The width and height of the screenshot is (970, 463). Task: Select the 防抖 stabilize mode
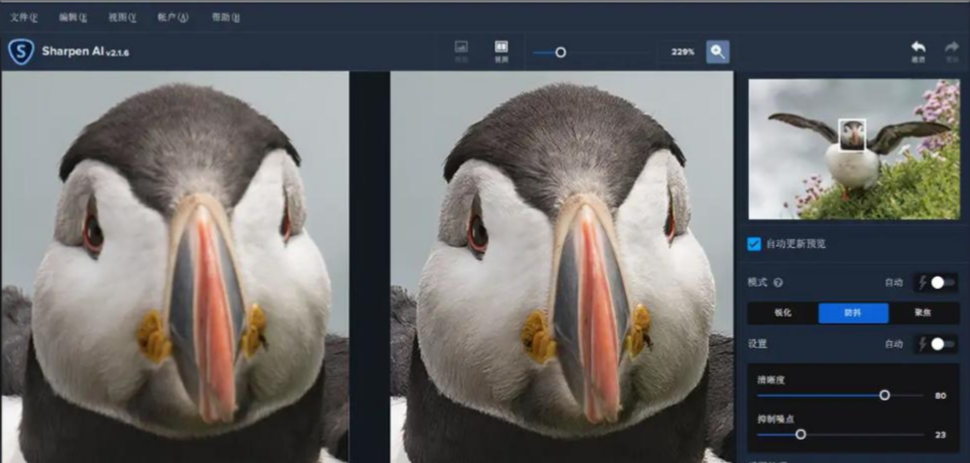click(853, 313)
